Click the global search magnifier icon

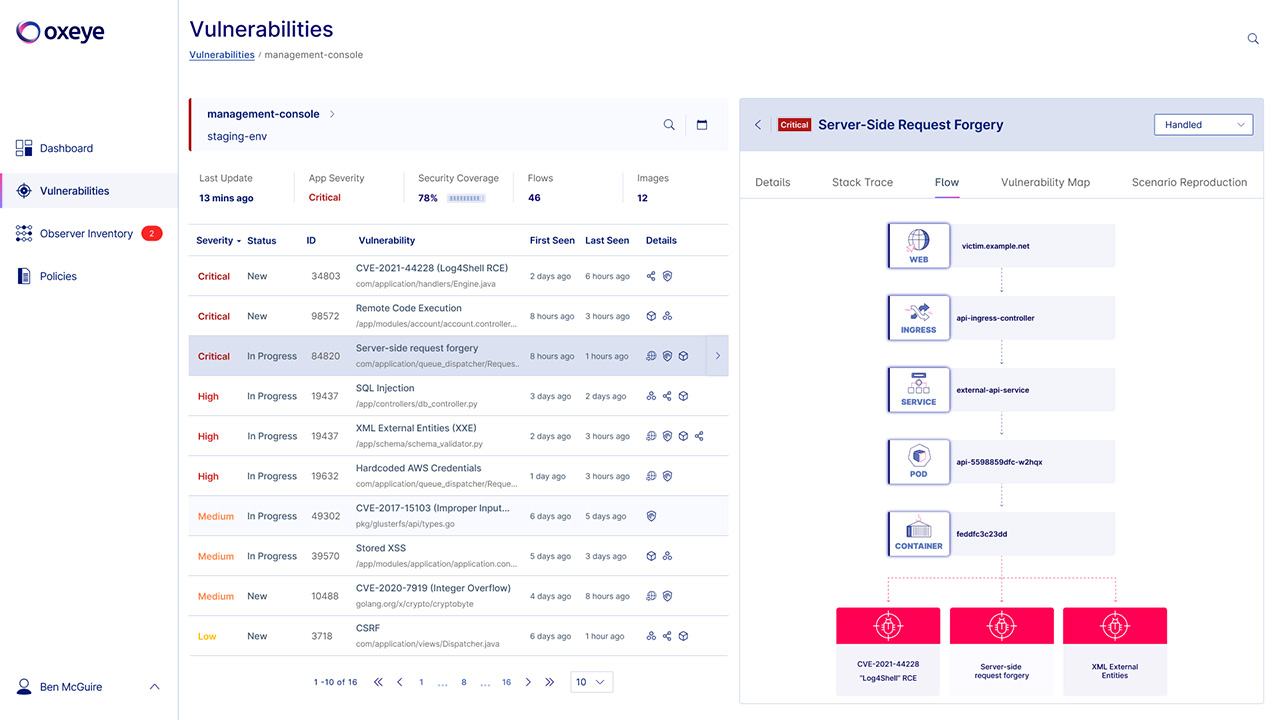pos(1253,39)
